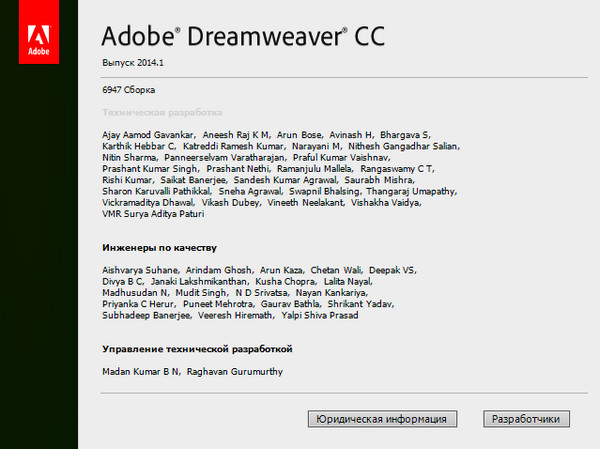
Task: Click the name Saikat Banerjee
Action: tap(193, 180)
